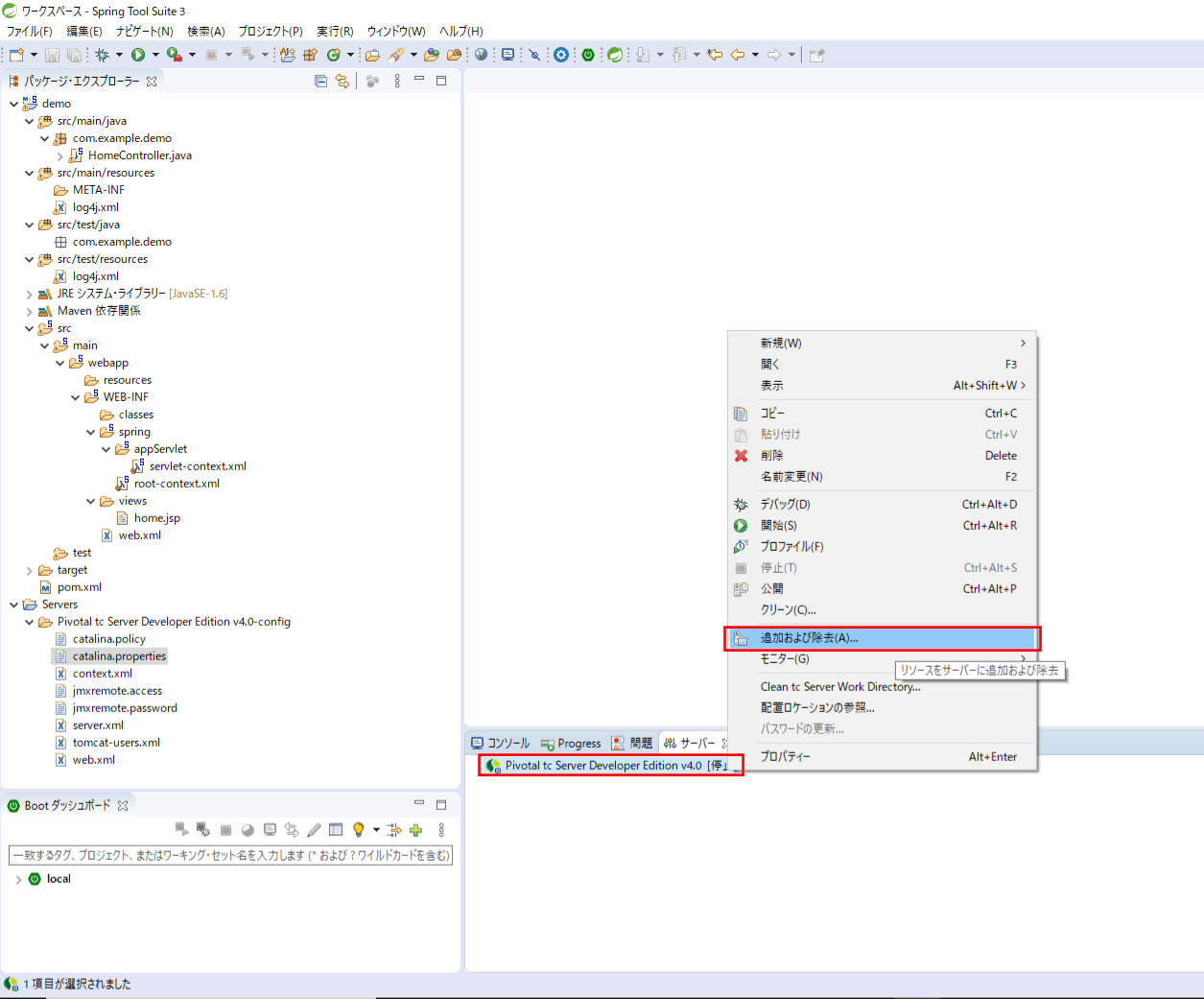The width and height of the screenshot is (1204, 999).
Task: Click the lightbulb icon in Boot Dashboard
Action: 359,830
